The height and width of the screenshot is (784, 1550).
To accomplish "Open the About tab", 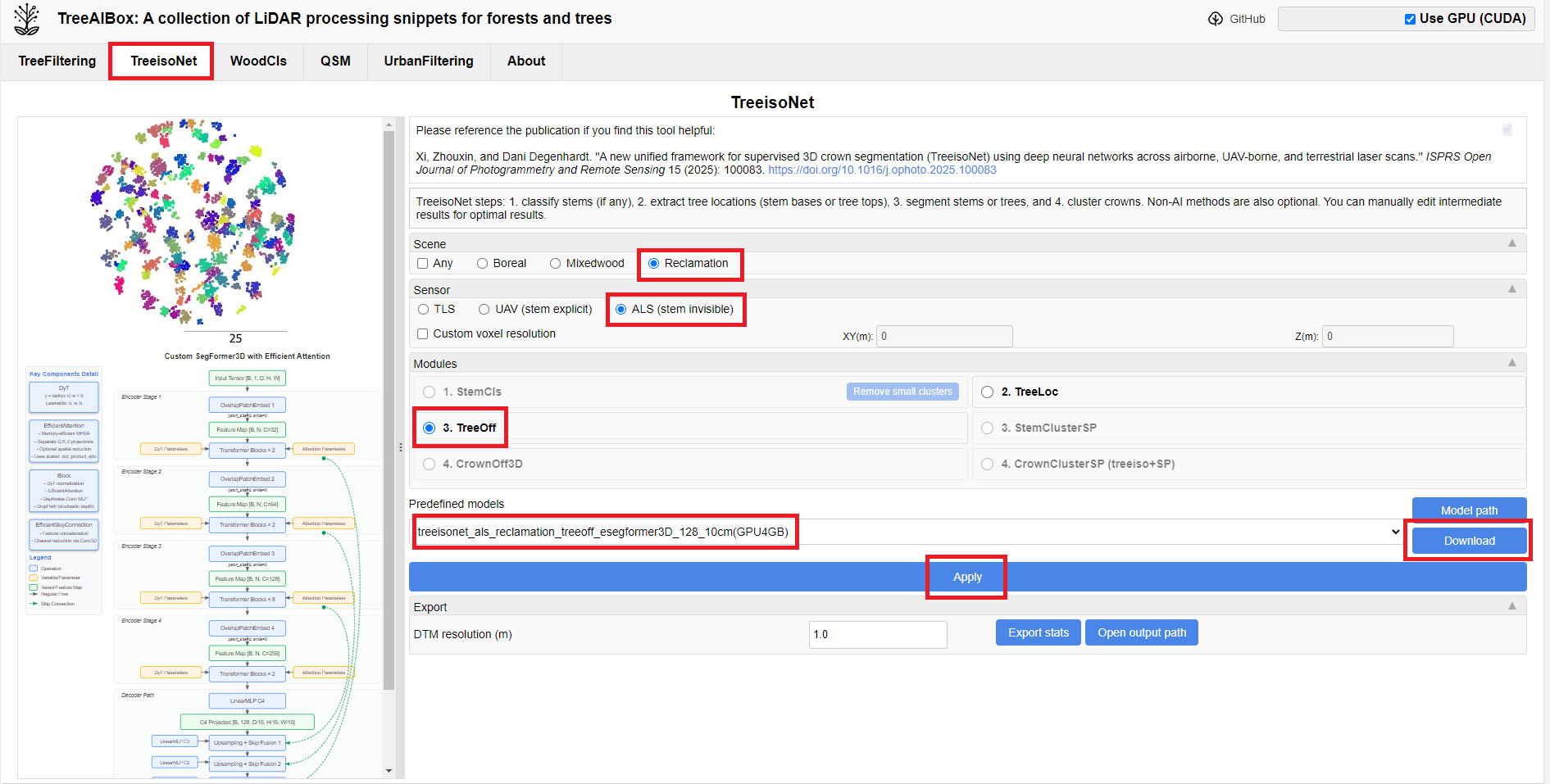I will 526,61.
